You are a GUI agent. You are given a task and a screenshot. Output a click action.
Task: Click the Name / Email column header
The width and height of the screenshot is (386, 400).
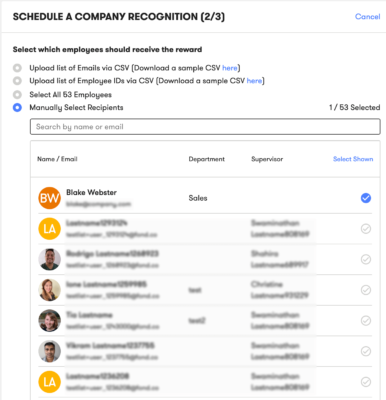point(57,159)
